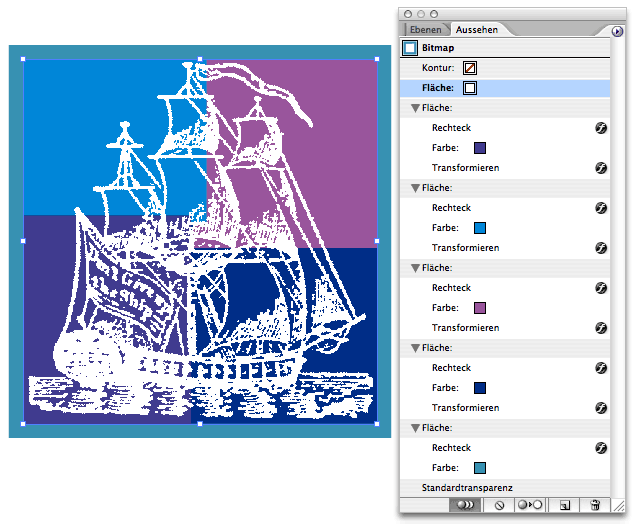Select the Transformieren label below the bright blue swatch

465,248
